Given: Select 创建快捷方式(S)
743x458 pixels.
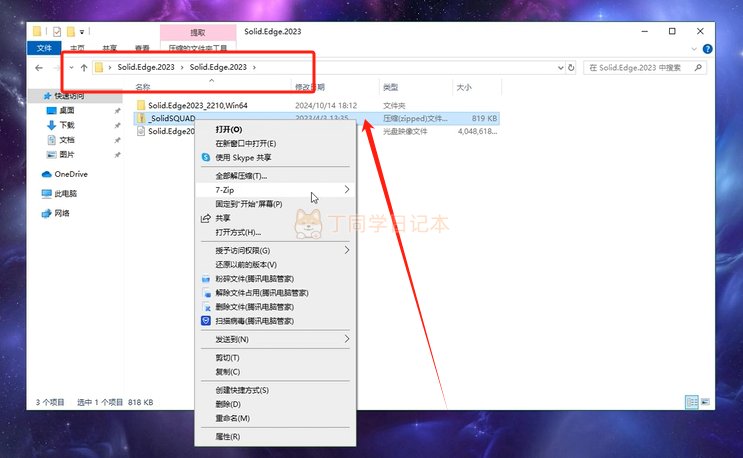Looking at the screenshot, I should (x=275, y=390).
